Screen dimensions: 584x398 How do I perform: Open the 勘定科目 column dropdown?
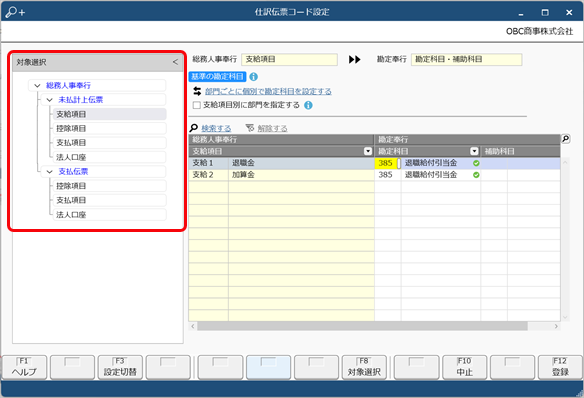coord(474,151)
